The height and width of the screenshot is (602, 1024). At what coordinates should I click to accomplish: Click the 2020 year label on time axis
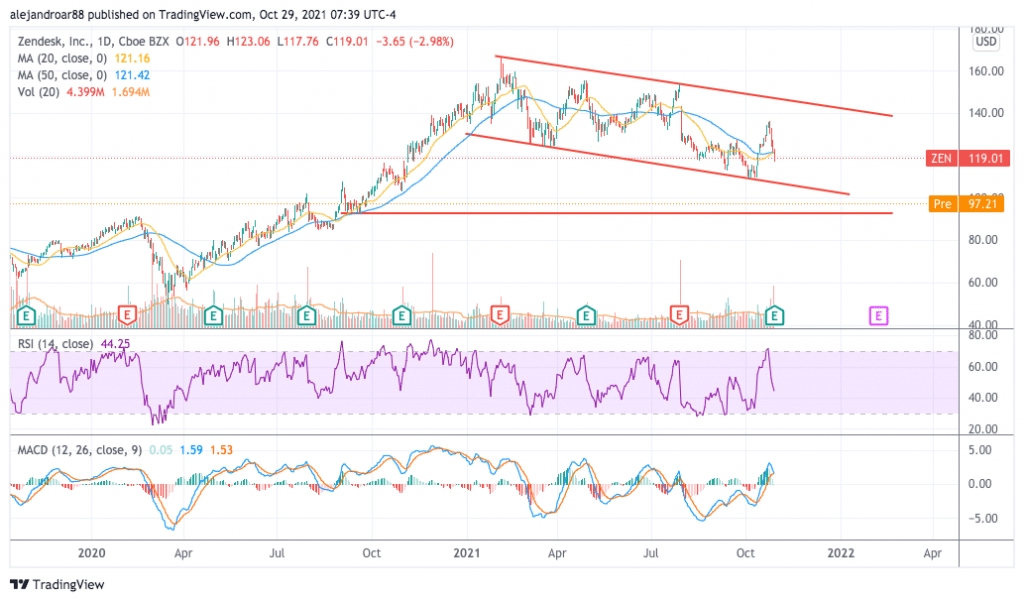tap(91, 553)
